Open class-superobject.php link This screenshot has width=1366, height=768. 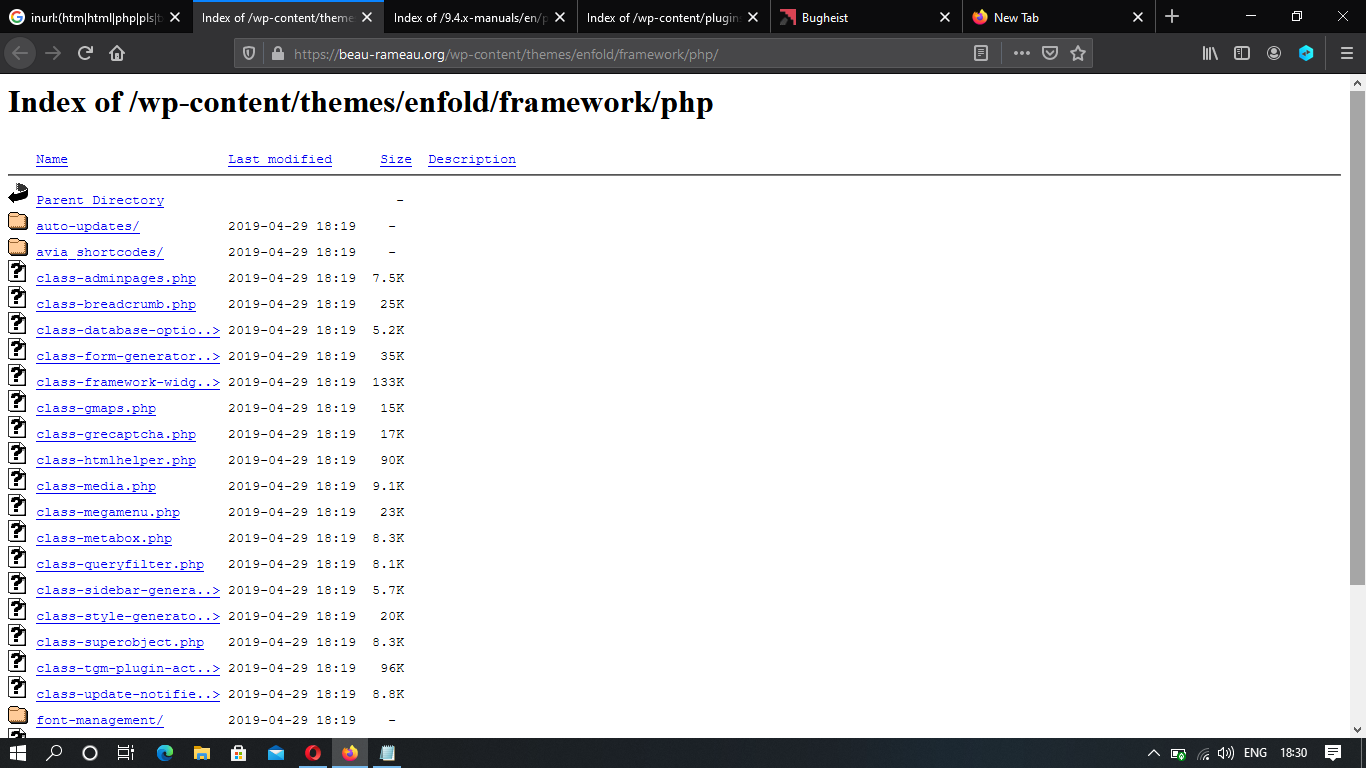[x=120, y=642]
